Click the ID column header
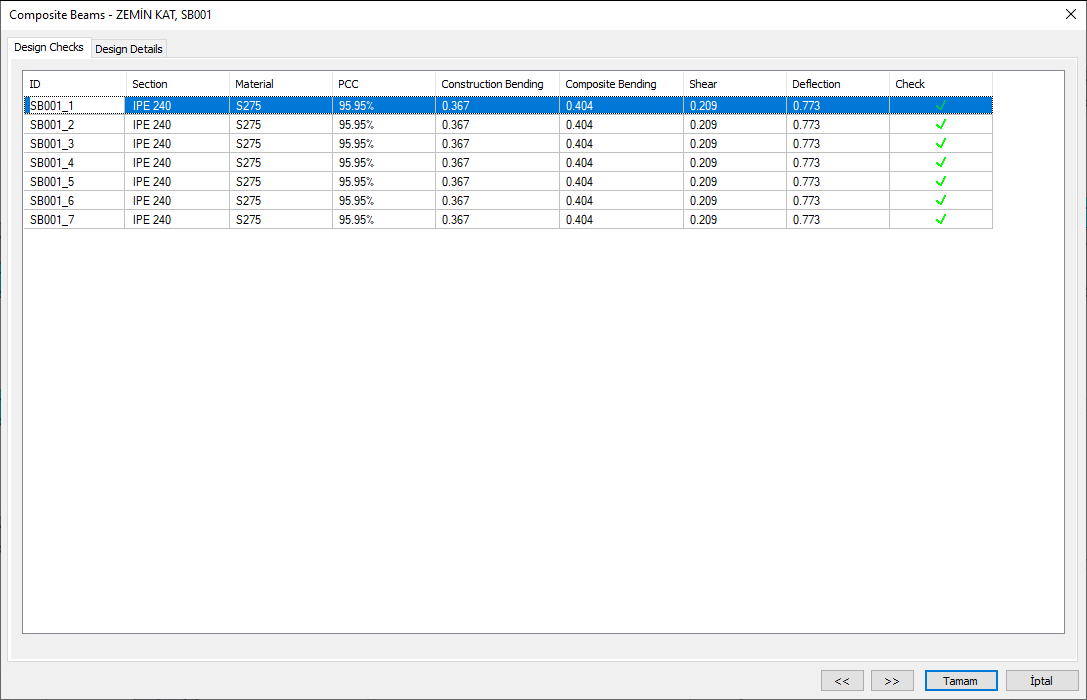Viewport: 1087px width, 700px height. [75, 84]
